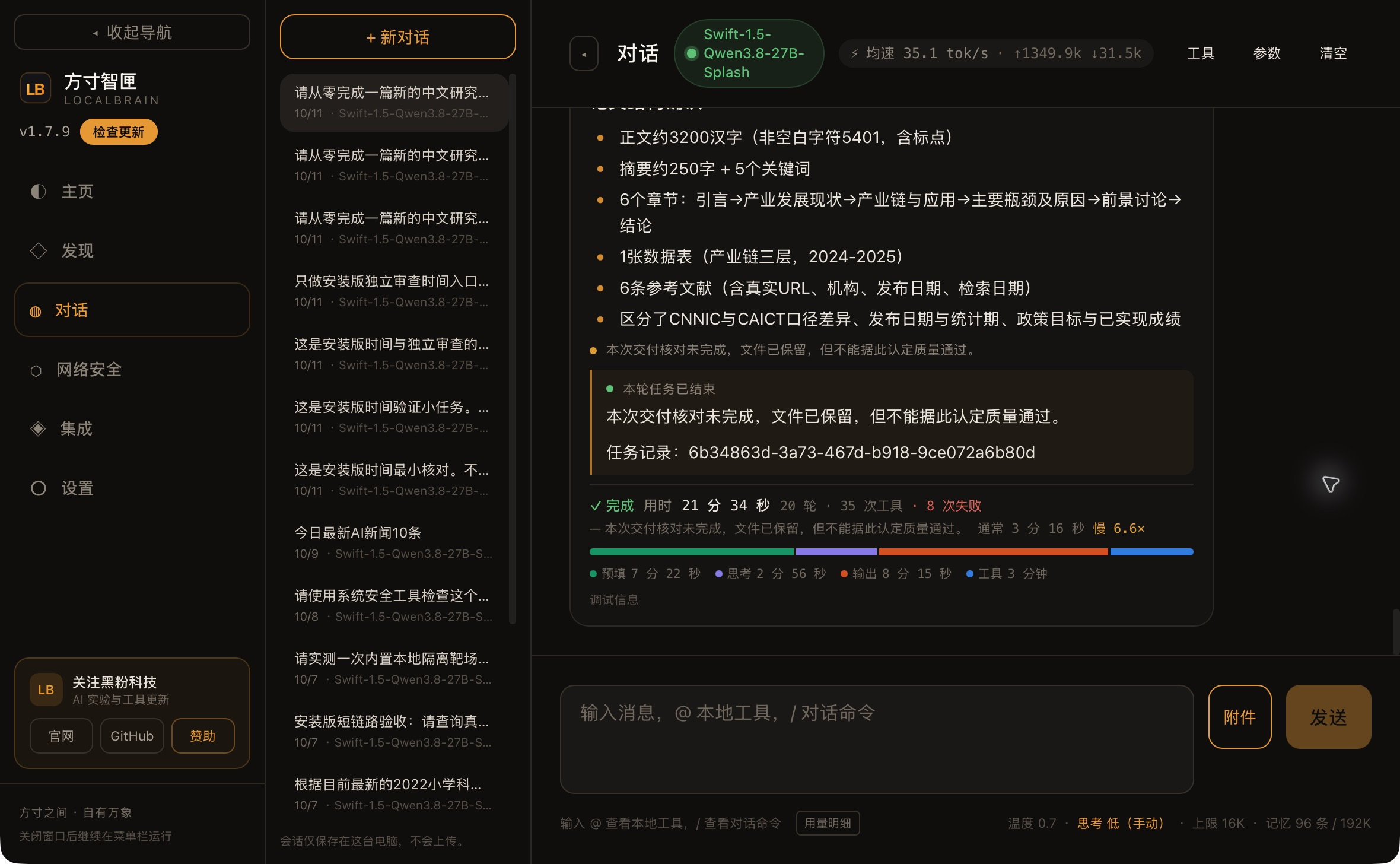
Task: Click the 附件 attachment button
Action: pyautogui.click(x=1240, y=717)
